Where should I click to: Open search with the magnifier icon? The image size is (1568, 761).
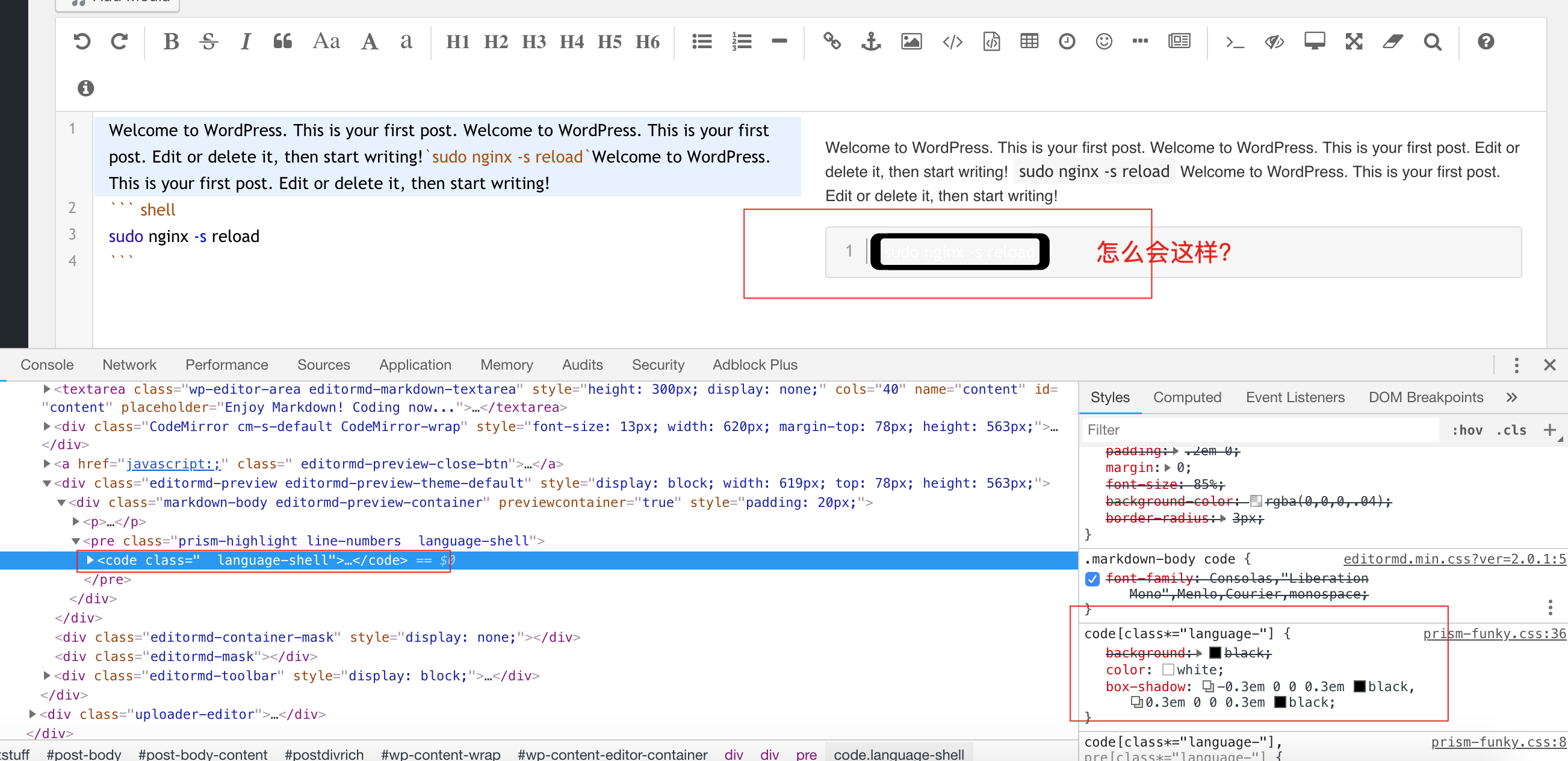1432,42
